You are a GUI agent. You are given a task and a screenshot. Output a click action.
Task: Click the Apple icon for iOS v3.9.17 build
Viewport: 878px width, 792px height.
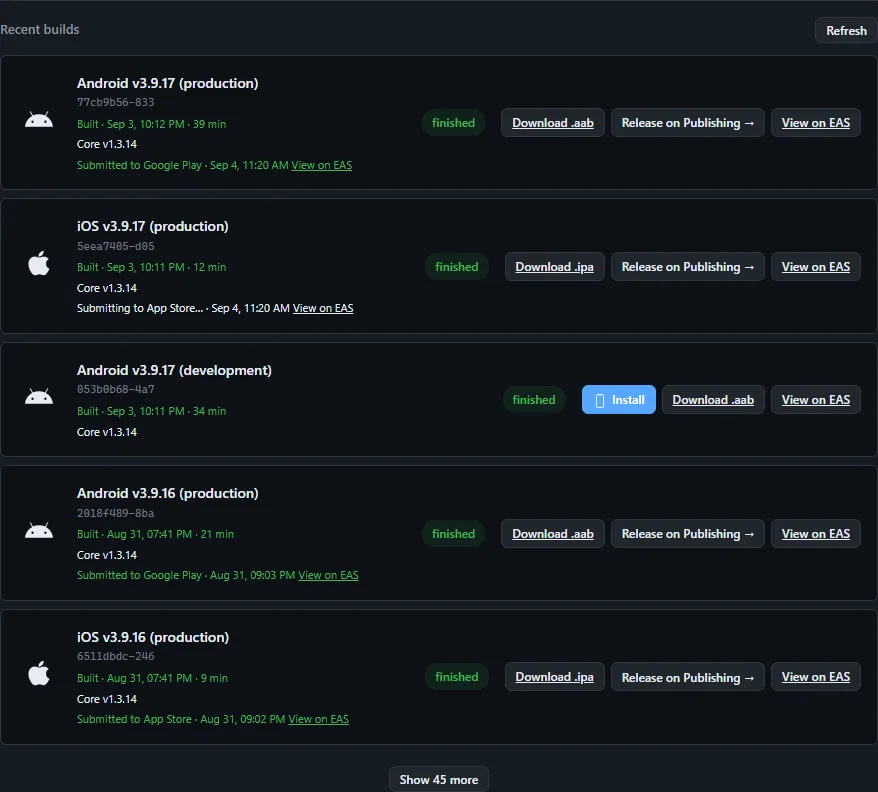click(x=39, y=263)
